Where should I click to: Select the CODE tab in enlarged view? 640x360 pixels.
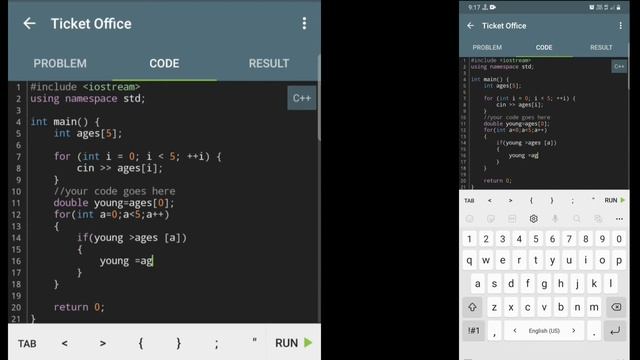tap(164, 64)
